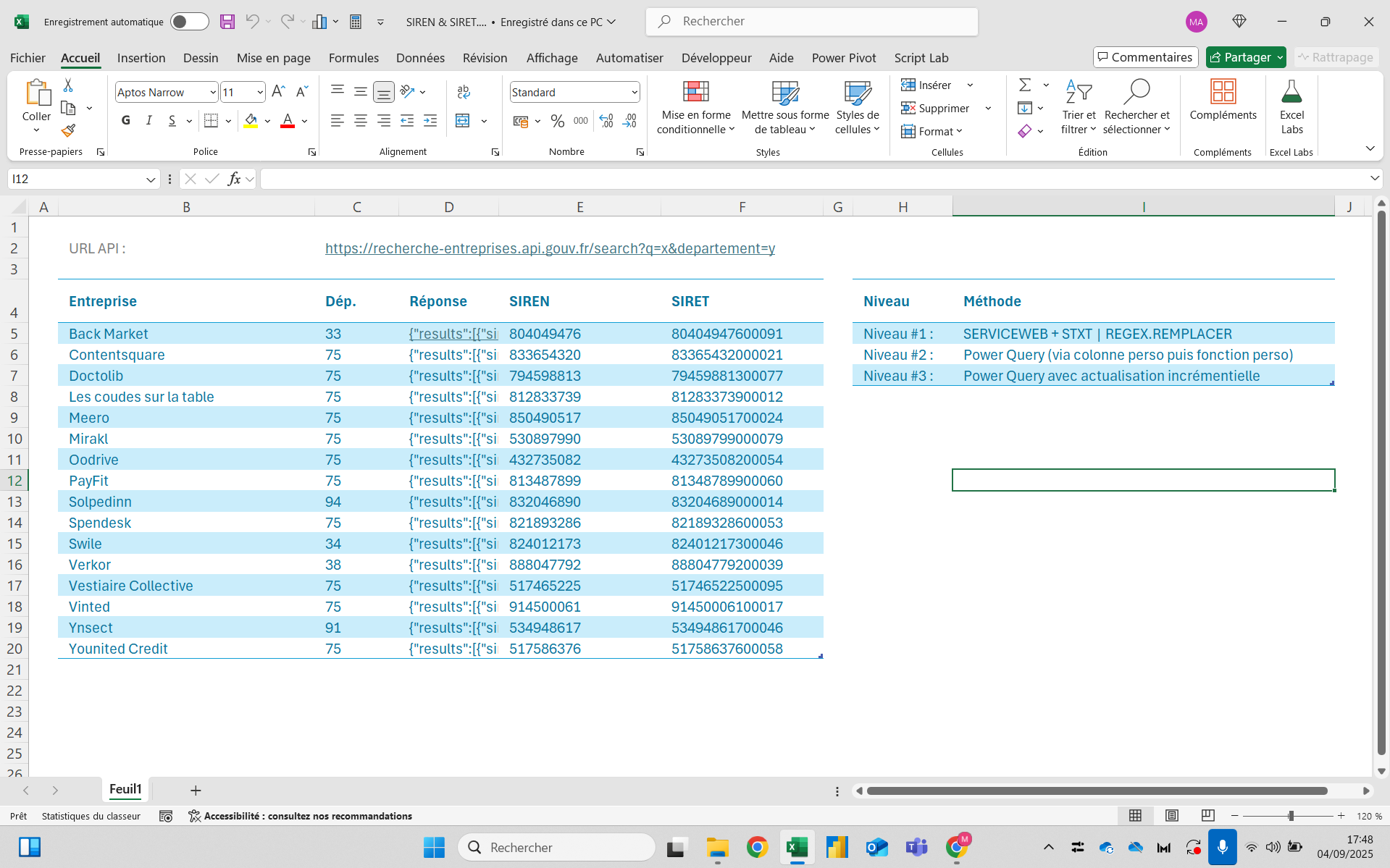Click the Percent style icon

click(557, 121)
